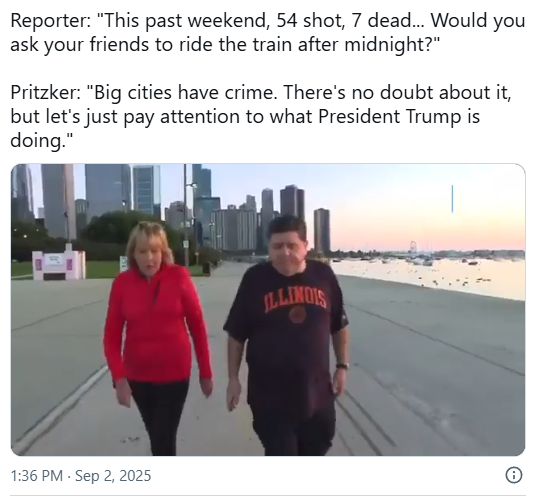Click the word "Reporter:" in the post
This screenshot has width=538, height=498.
click(51, 21)
